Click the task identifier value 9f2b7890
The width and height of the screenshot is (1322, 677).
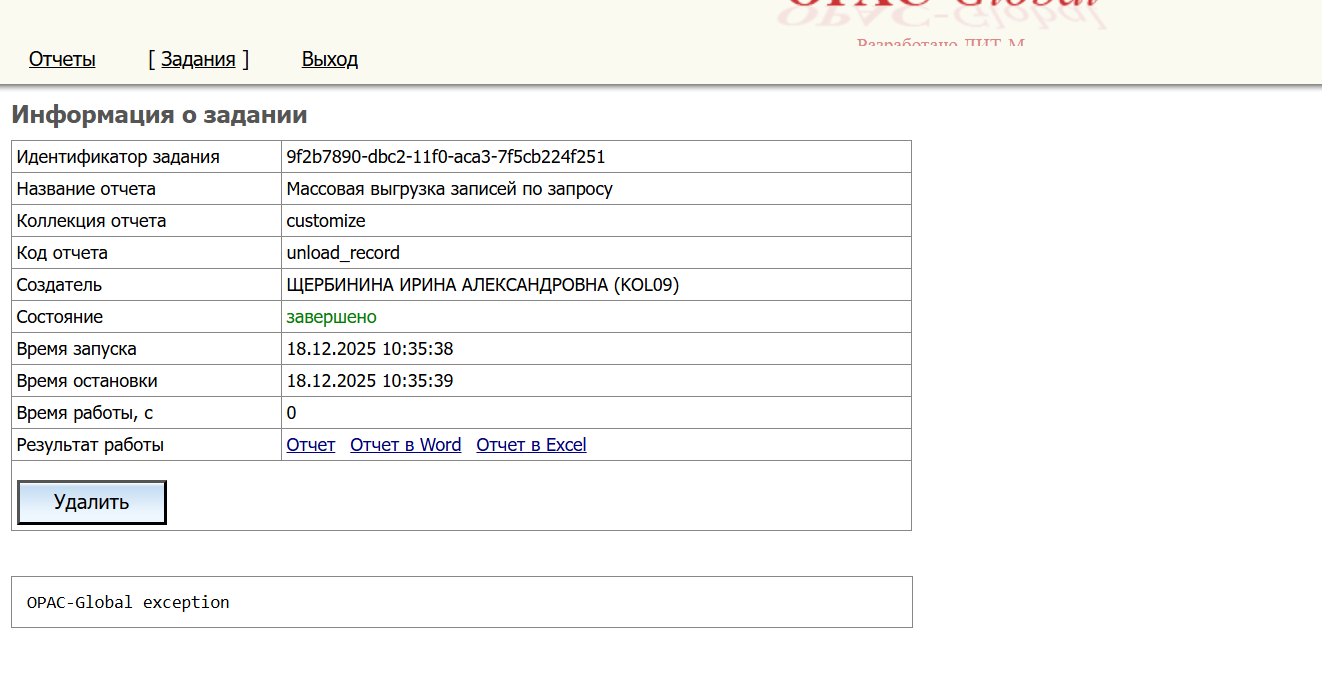(x=445, y=157)
